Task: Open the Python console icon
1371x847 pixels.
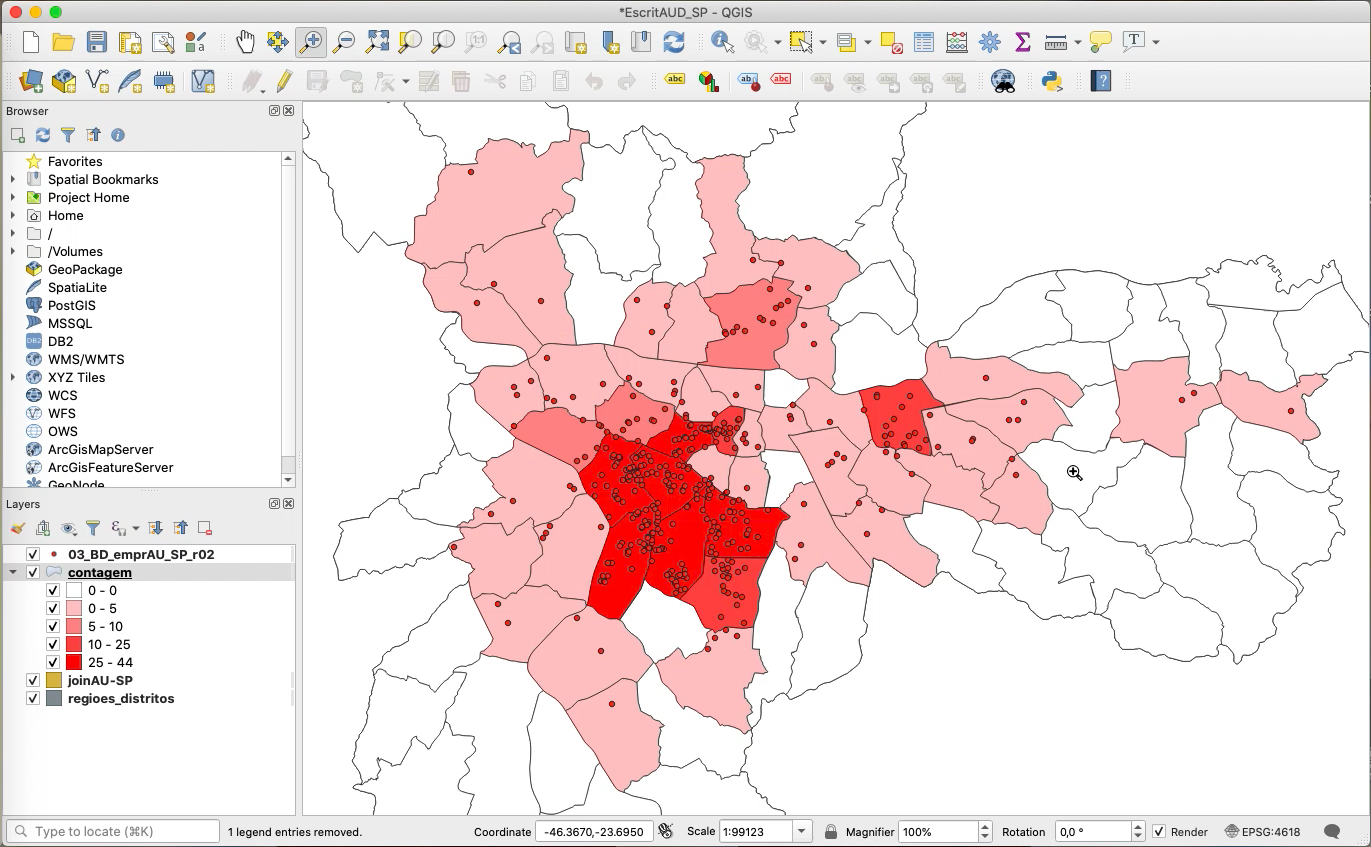Action: click(x=1051, y=81)
